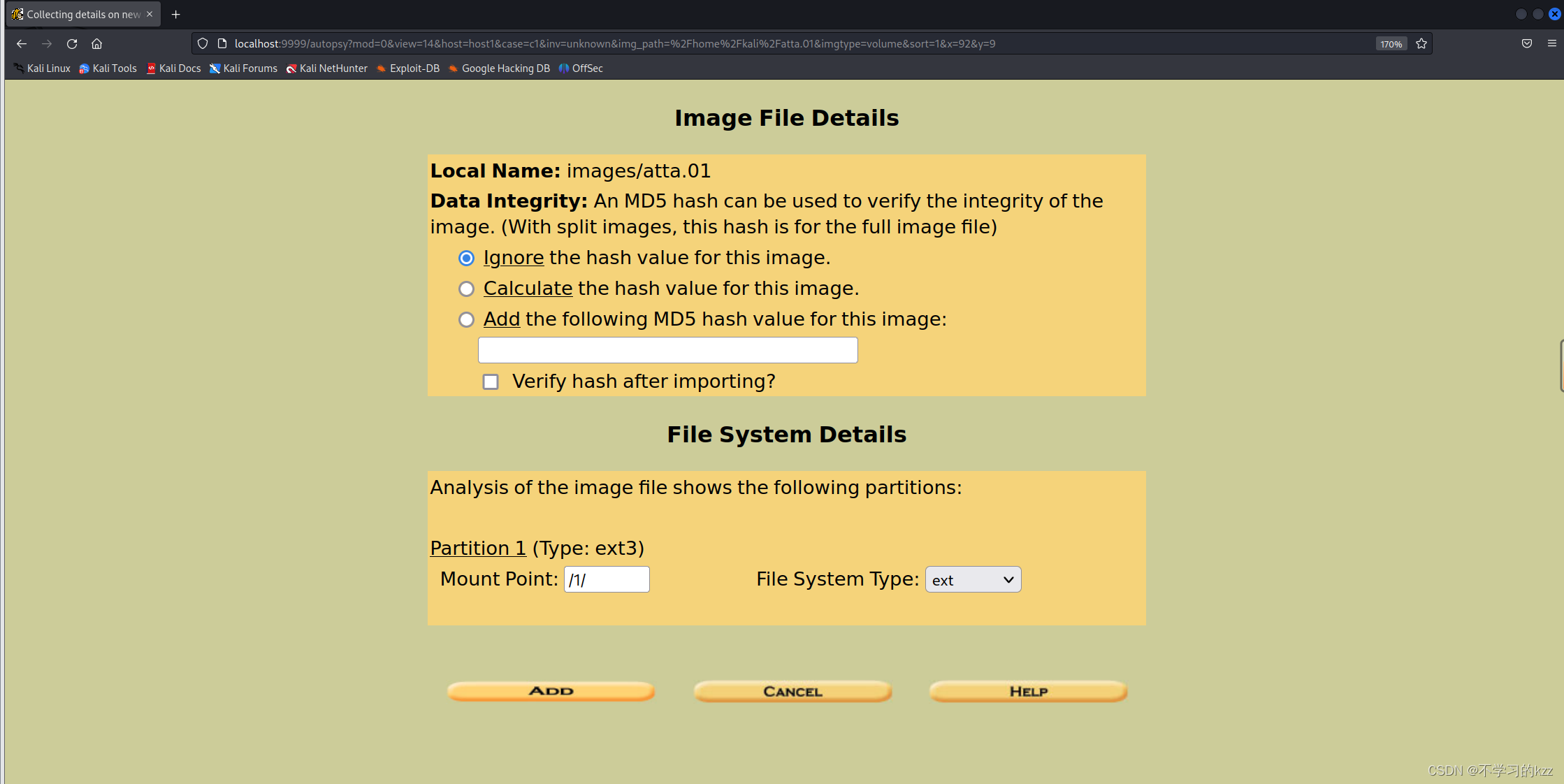Viewport: 1564px width, 784px height.
Task: Click the 170% zoom level indicator
Action: (x=1390, y=44)
